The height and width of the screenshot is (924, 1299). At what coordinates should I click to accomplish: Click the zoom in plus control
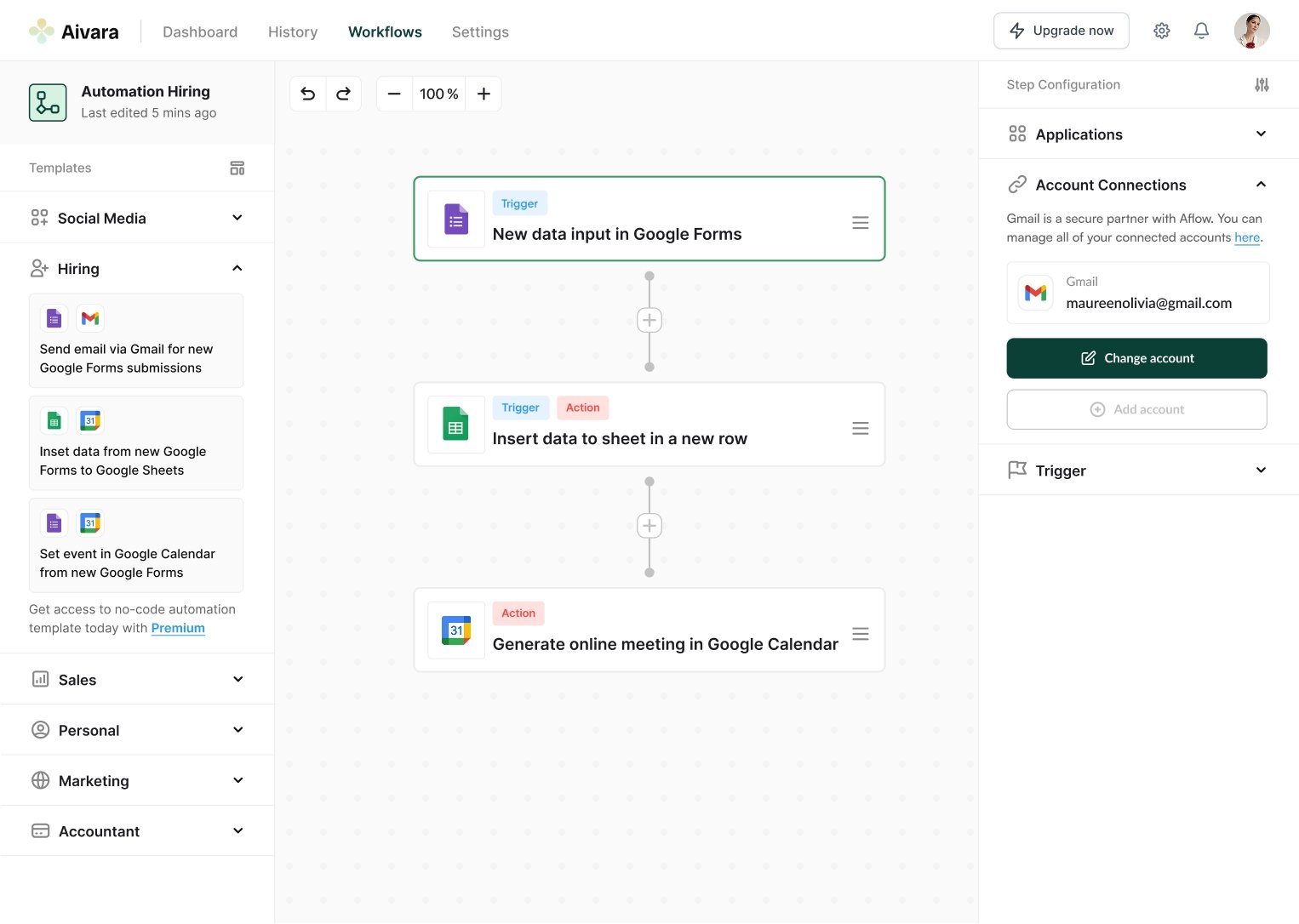tap(484, 94)
